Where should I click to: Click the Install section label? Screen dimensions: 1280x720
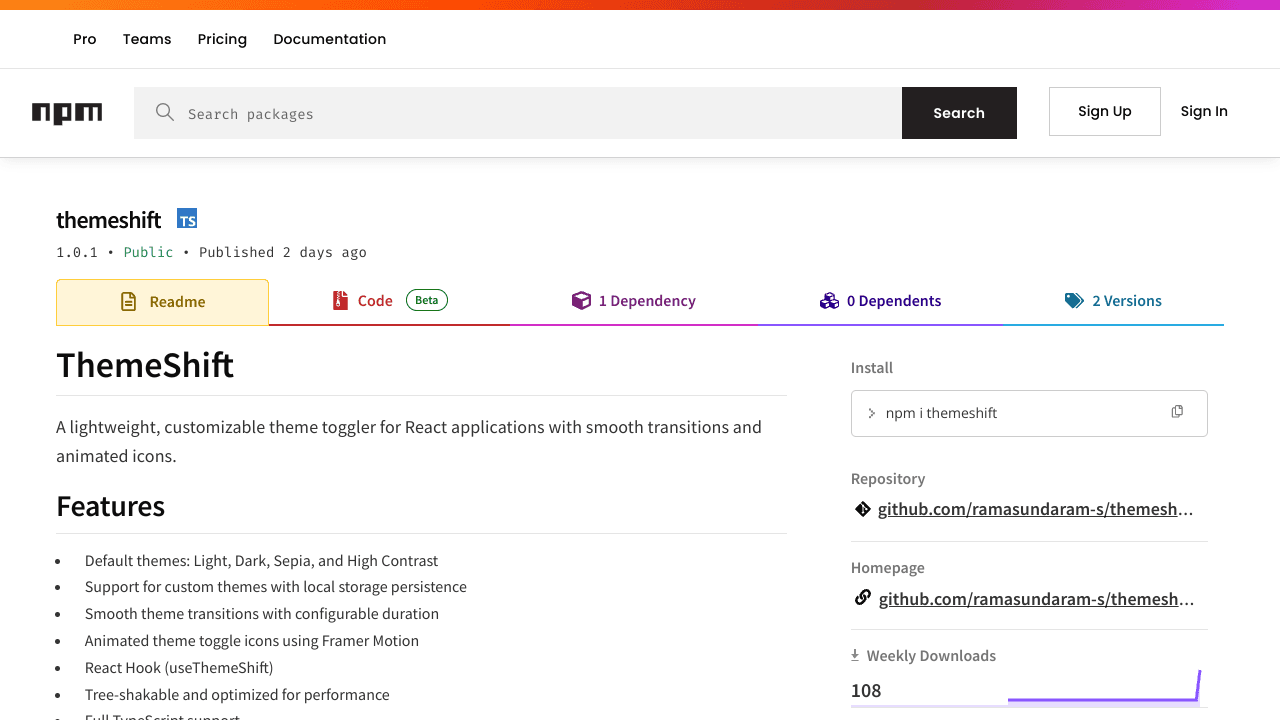(x=872, y=368)
